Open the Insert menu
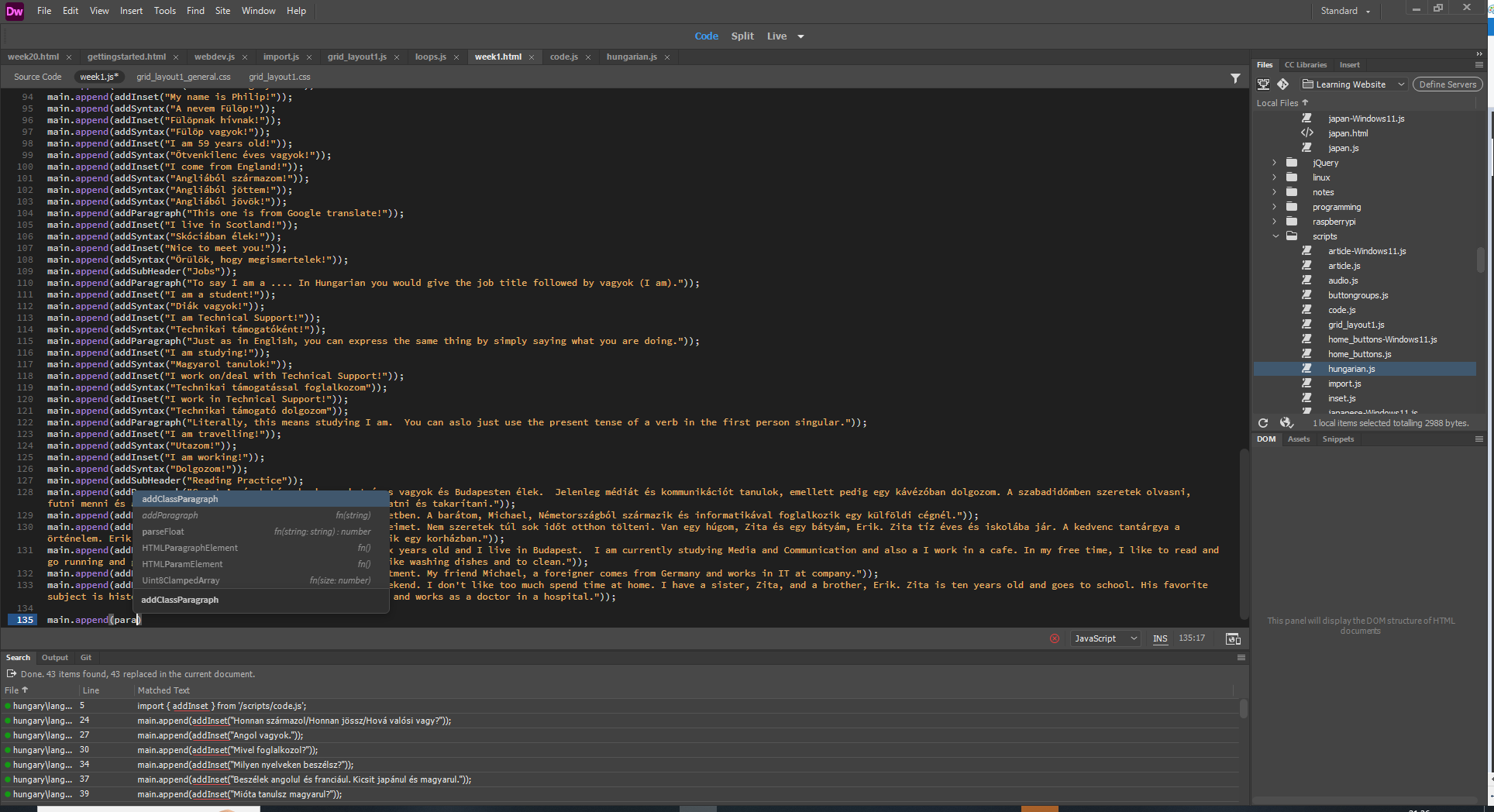 tap(131, 11)
